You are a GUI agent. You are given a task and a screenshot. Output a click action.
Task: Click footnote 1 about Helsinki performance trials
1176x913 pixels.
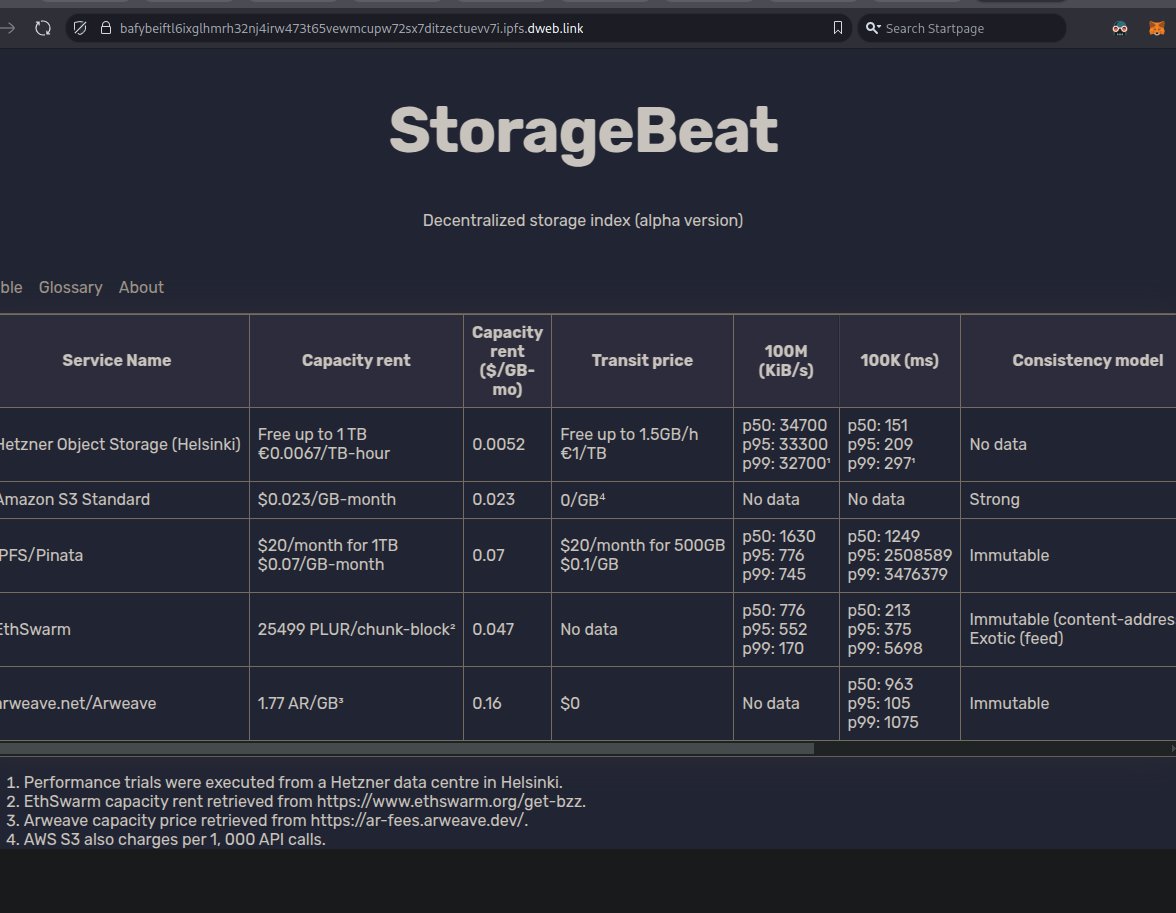pos(293,782)
